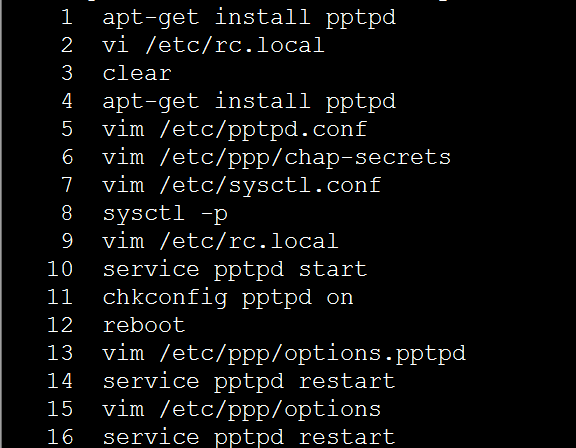Click line 4 apt-get install pptpd

coord(249,101)
